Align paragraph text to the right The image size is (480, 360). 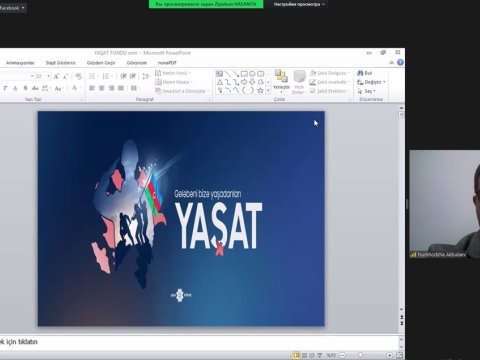coord(111,88)
